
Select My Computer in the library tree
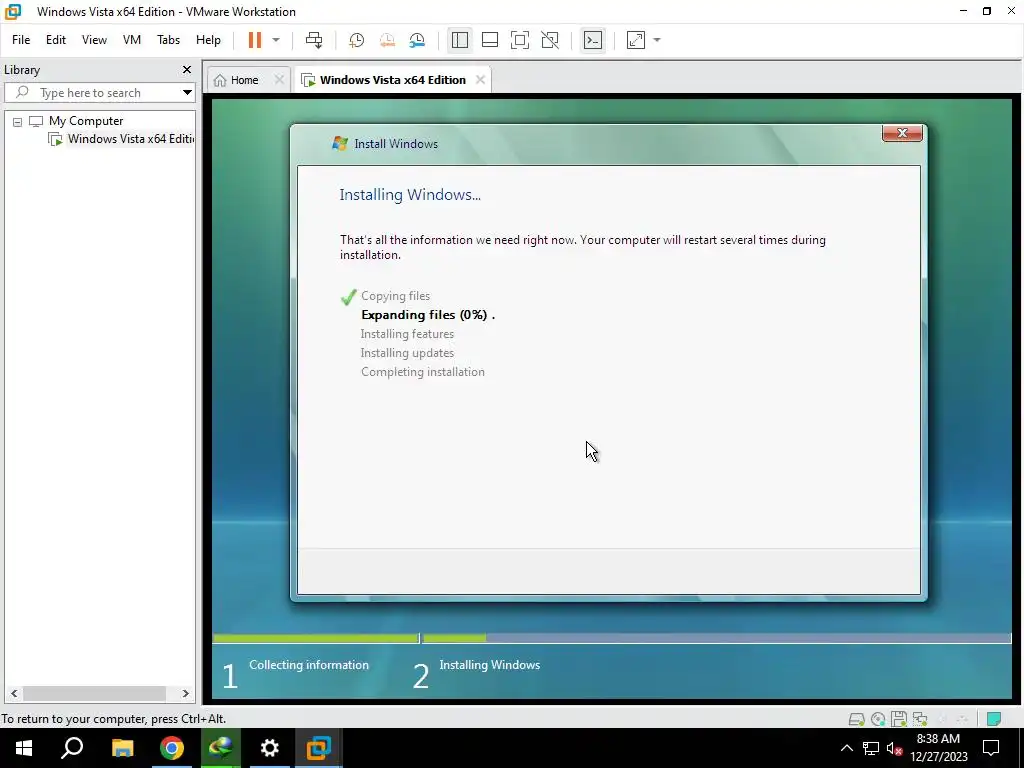(86, 121)
